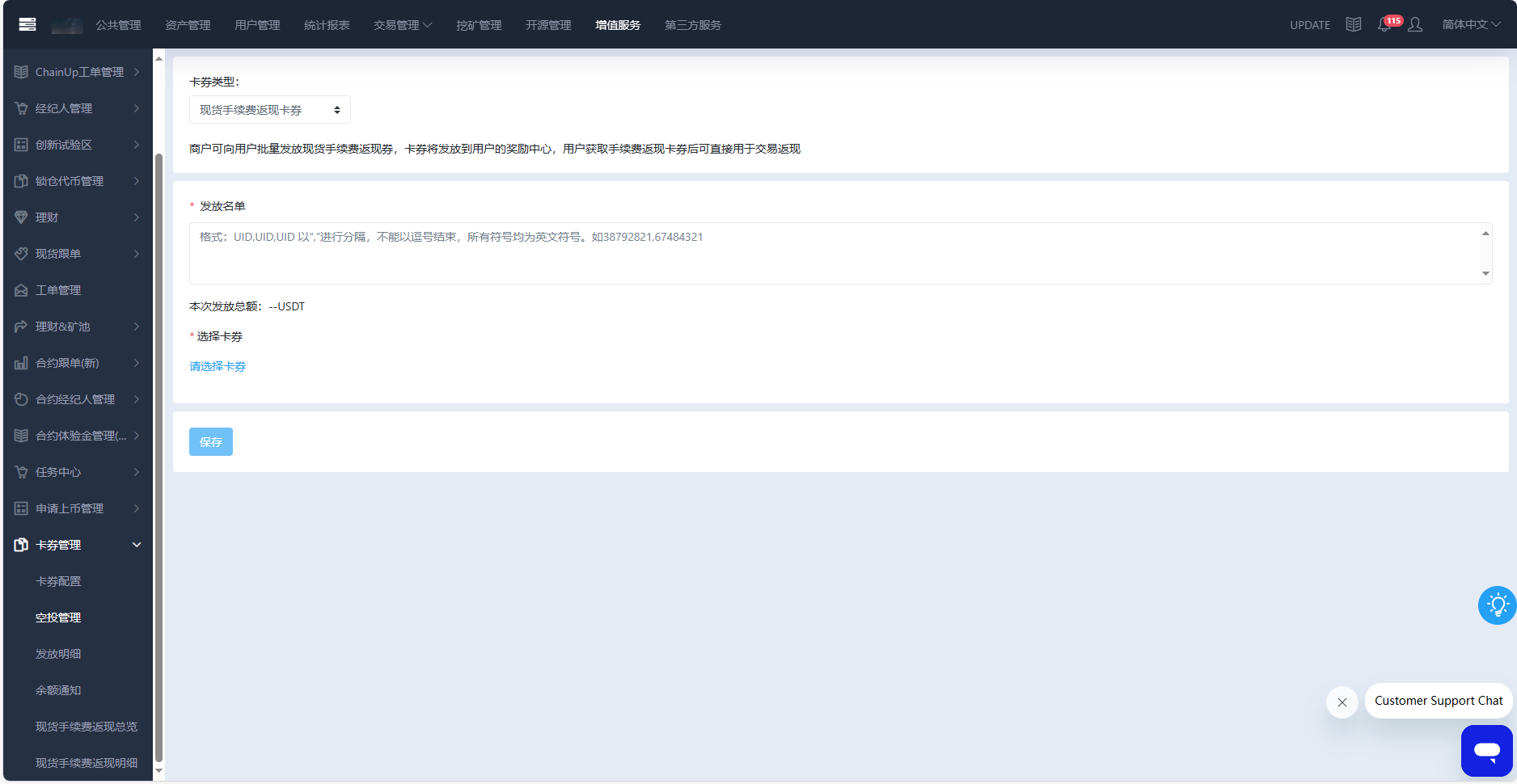Open 现货手续费返现明细 submenu item

tap(87, 763)
